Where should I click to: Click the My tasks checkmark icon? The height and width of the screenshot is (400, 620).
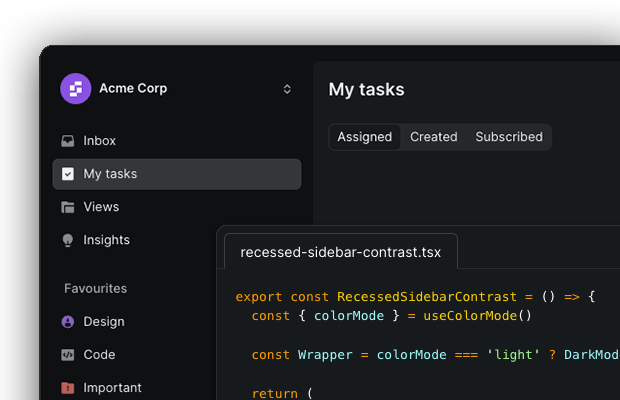(68, 174)
